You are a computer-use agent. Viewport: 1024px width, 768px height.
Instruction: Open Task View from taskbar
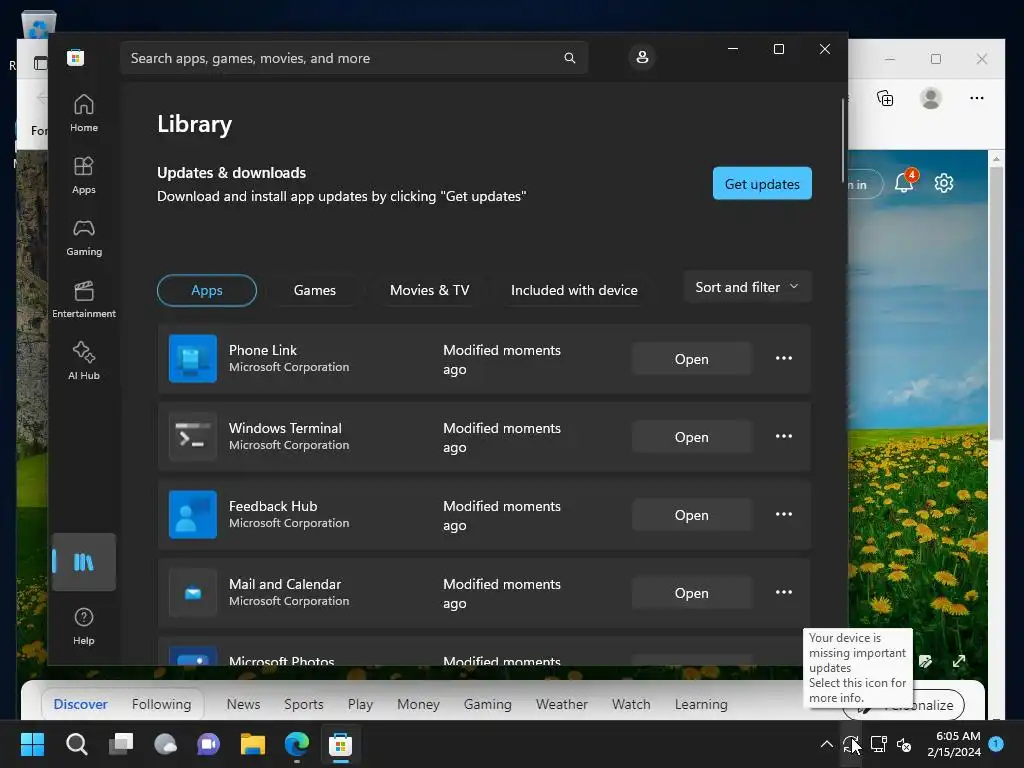tap(121, 744)
